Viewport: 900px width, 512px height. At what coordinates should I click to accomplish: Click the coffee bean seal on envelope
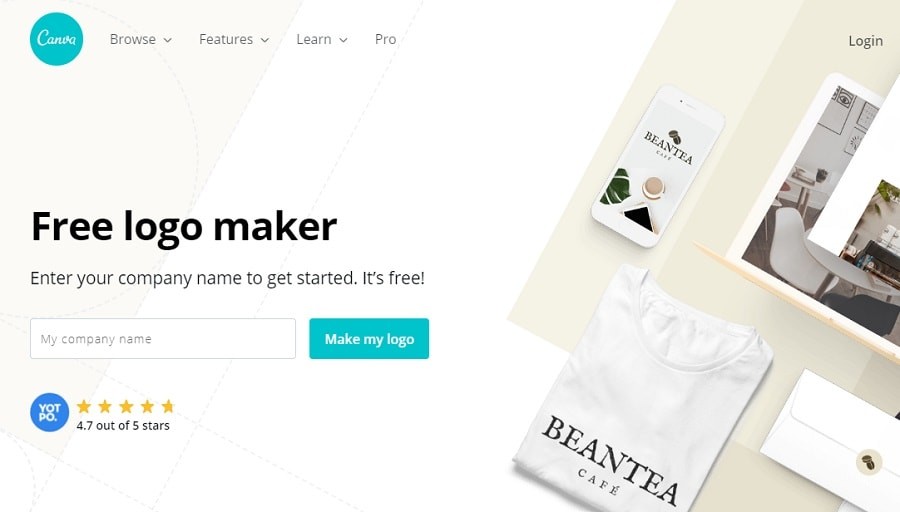click(x=868, y=461)
